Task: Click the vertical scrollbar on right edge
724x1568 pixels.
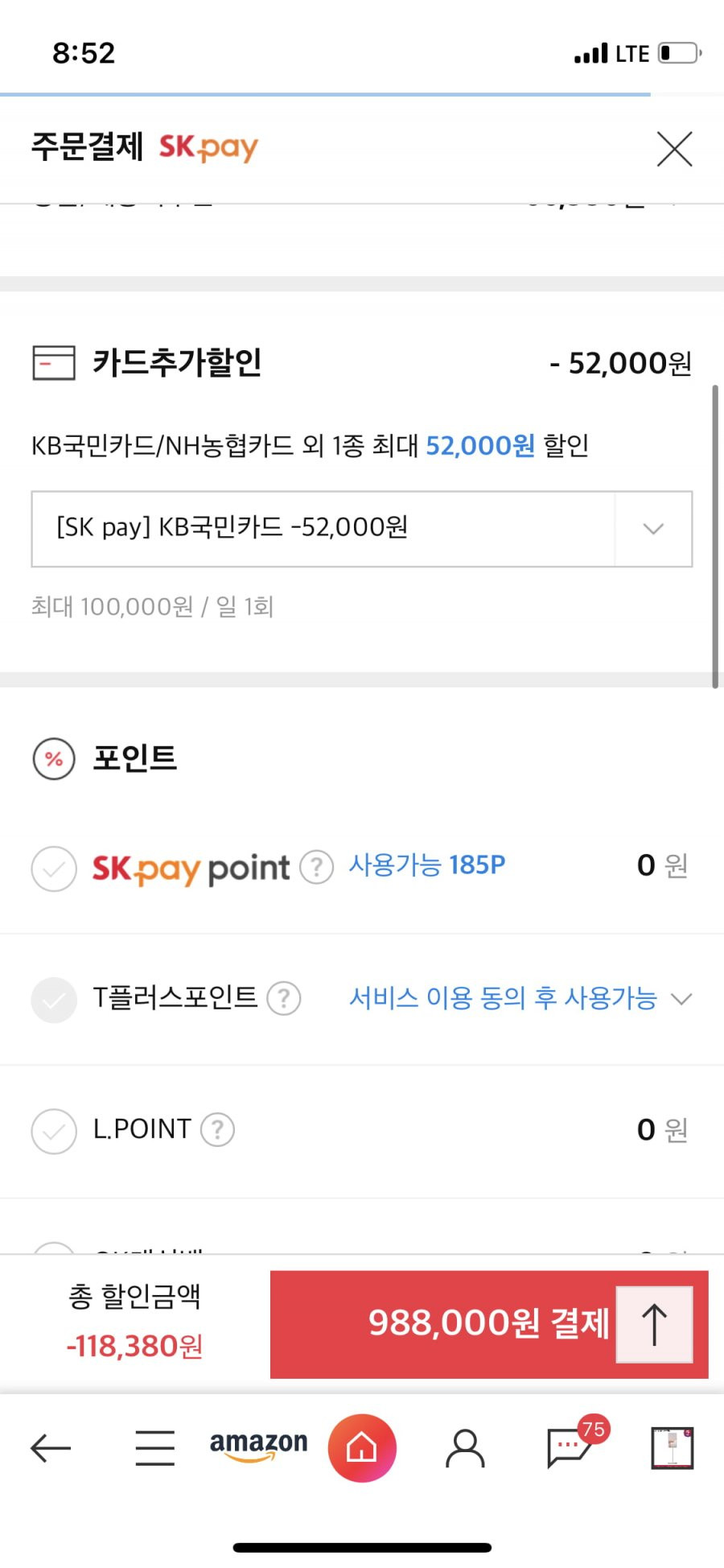Action: click(x=714, y=537)
